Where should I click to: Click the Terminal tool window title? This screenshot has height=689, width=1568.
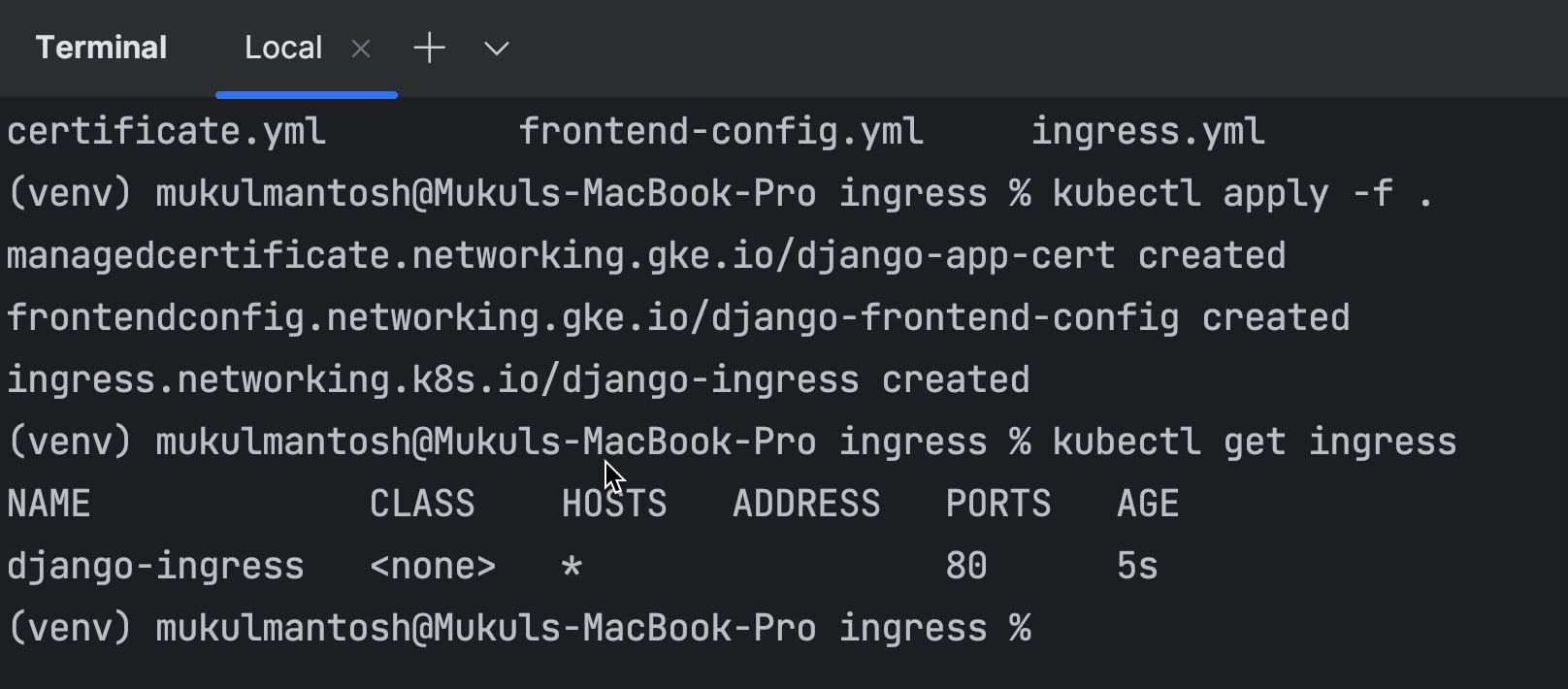(101, 48)
